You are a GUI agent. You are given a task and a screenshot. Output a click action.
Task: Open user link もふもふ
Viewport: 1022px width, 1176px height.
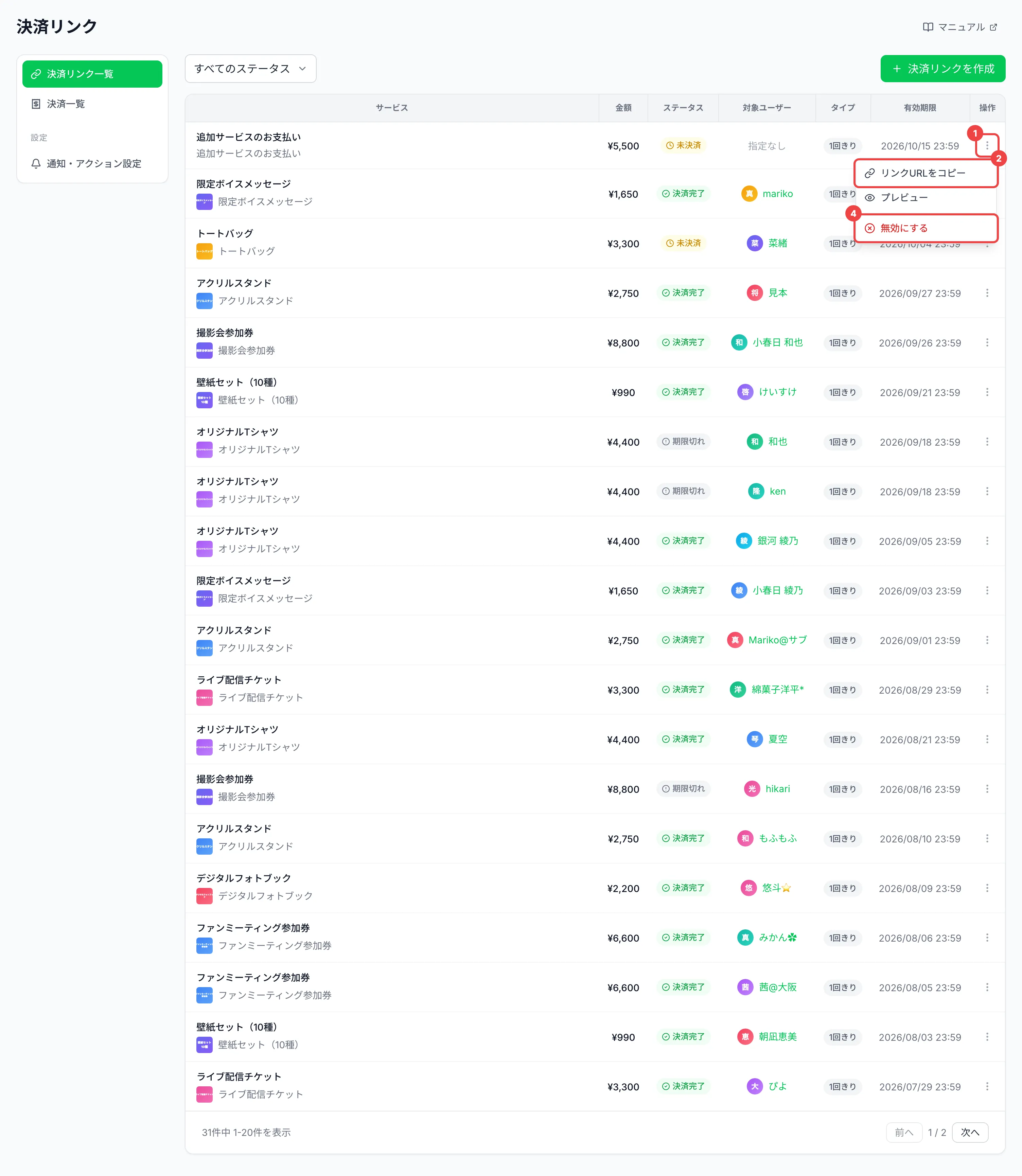click(777, 839)
